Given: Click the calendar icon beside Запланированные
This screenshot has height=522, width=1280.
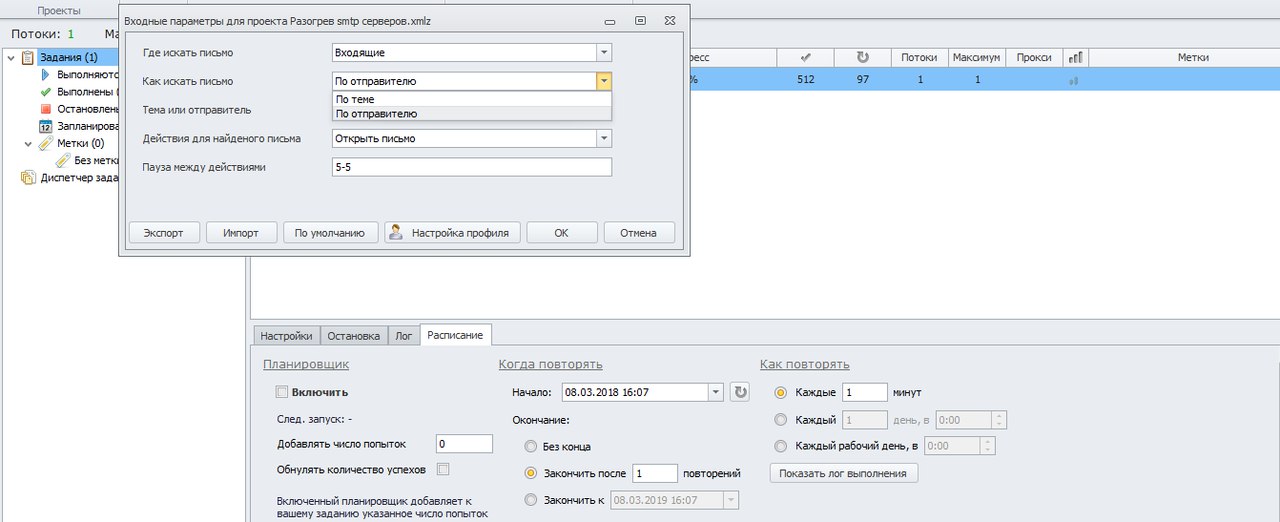Looking at the screenshot, I should pos(45,127).
